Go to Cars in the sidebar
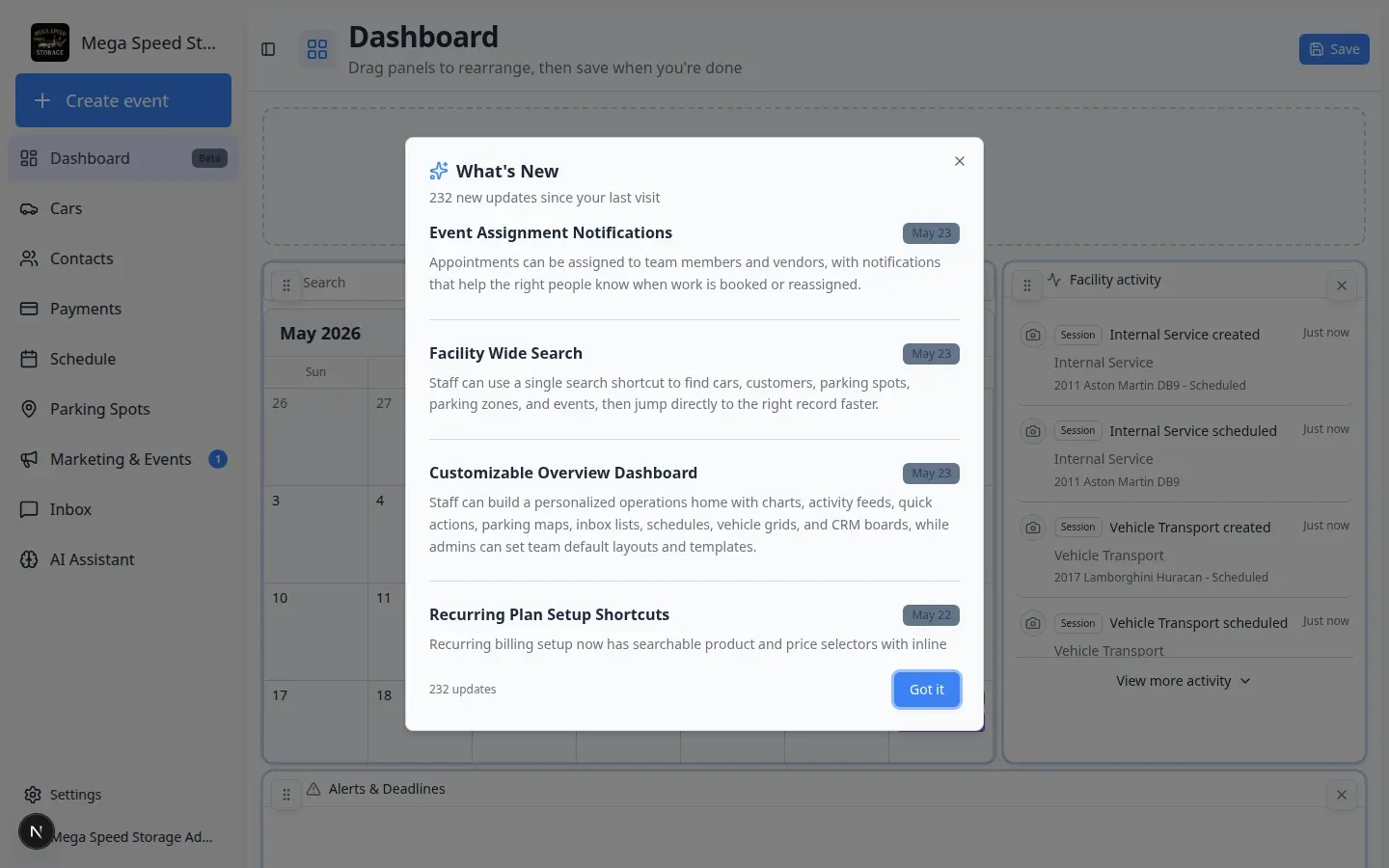The height and width of the screenshot is (868, 1389). coord(123,208)
